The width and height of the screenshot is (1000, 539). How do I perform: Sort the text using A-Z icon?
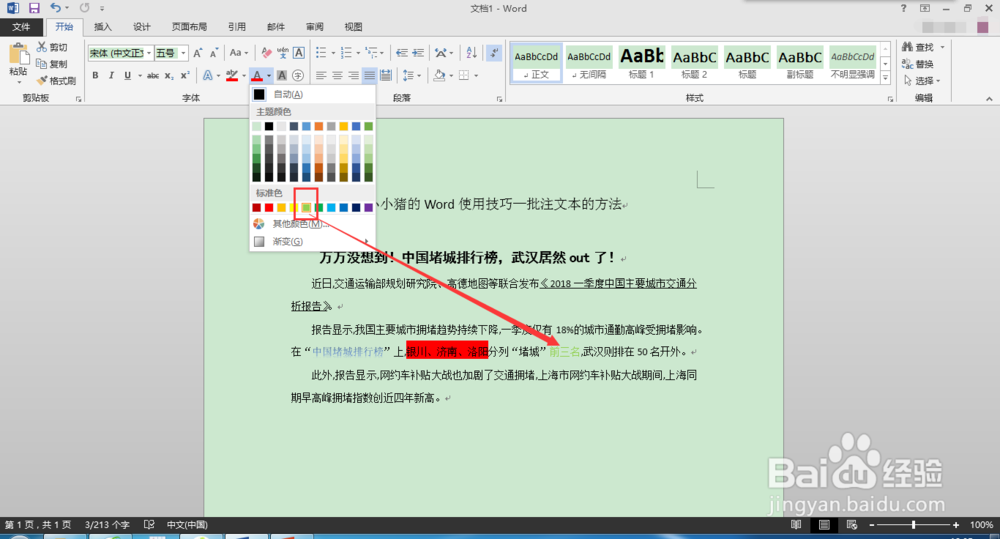471,53
